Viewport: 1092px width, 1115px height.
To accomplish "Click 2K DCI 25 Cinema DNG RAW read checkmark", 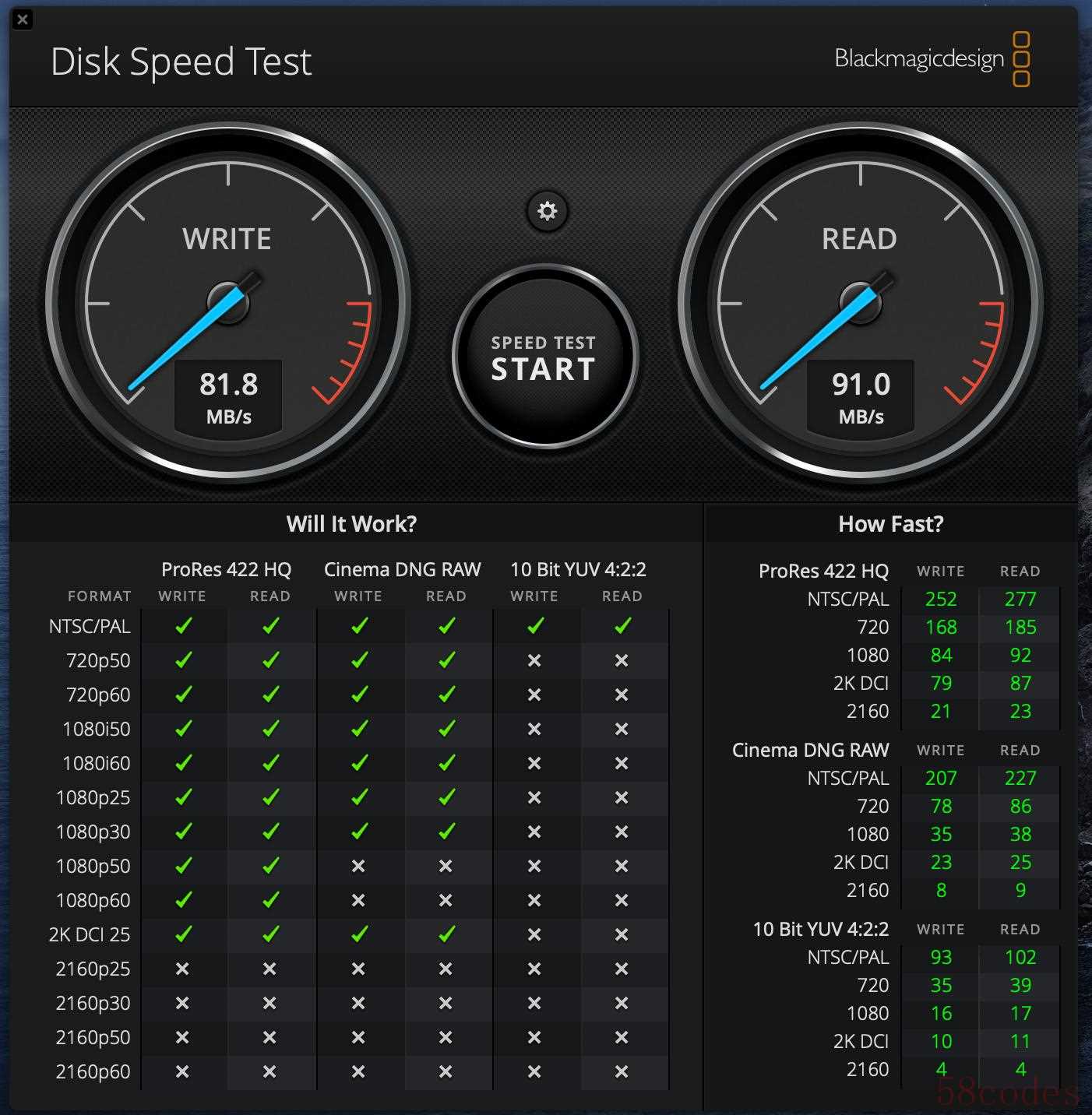I will pos(446,934).
